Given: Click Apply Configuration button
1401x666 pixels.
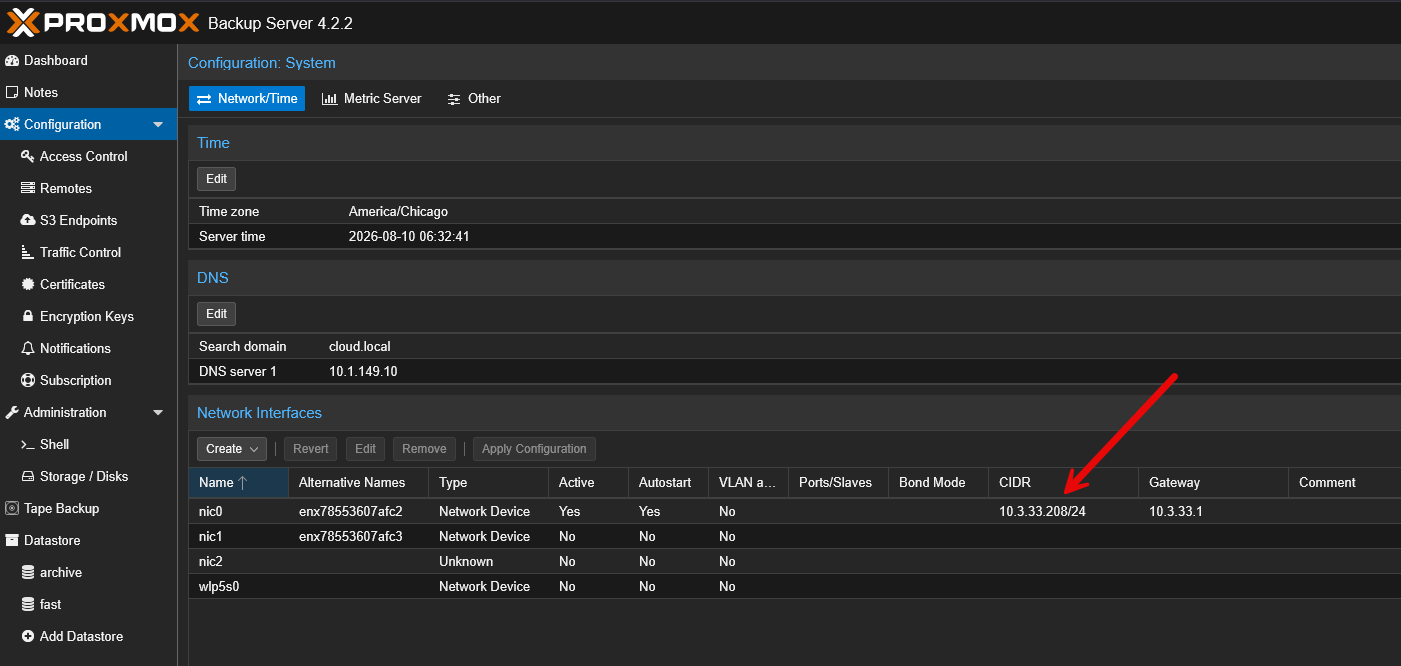Looking at the screenshot, I should click(x=534, y=449).
